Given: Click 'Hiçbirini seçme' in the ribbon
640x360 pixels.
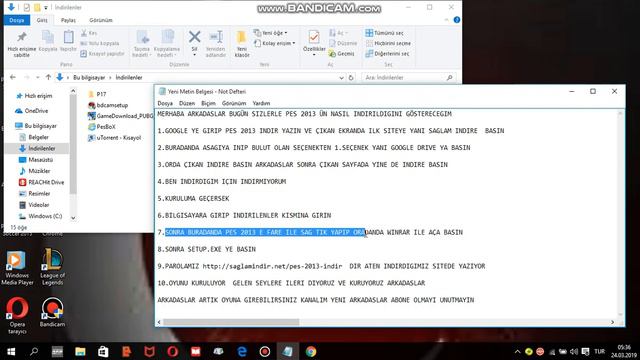Looking at the screenshot, I should click(388, 43).
